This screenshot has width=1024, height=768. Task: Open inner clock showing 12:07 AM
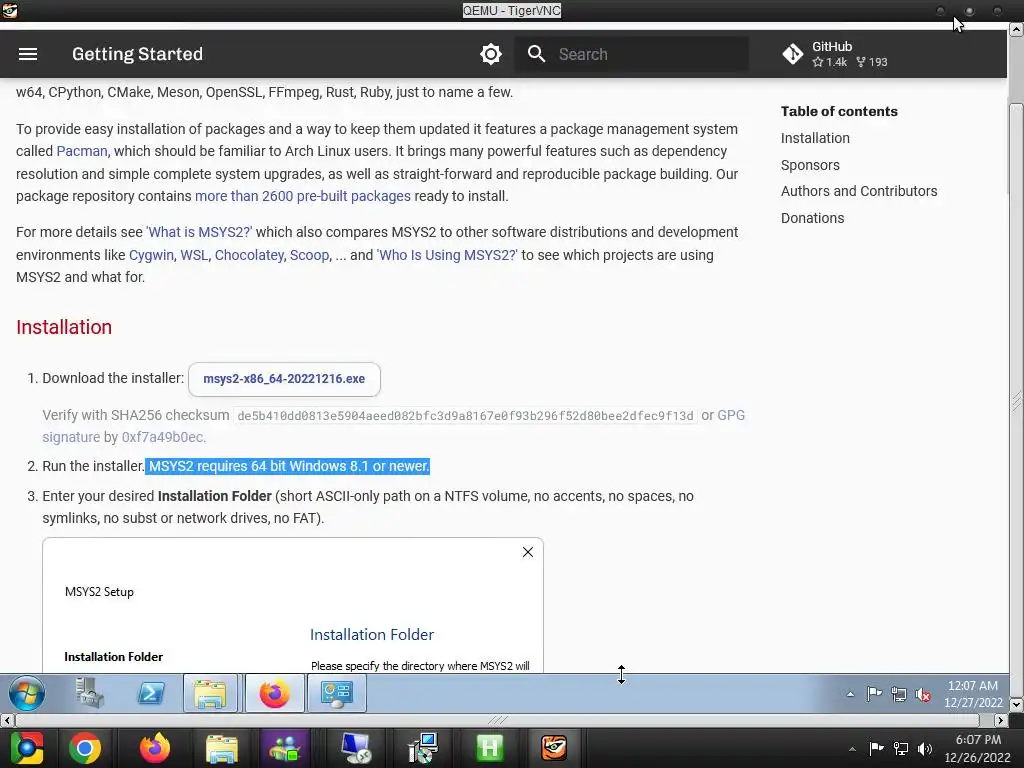973,694
